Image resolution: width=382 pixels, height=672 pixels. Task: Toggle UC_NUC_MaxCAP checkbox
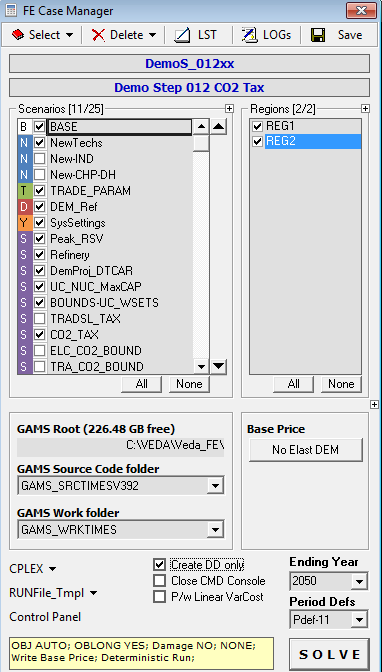[39, 287]
